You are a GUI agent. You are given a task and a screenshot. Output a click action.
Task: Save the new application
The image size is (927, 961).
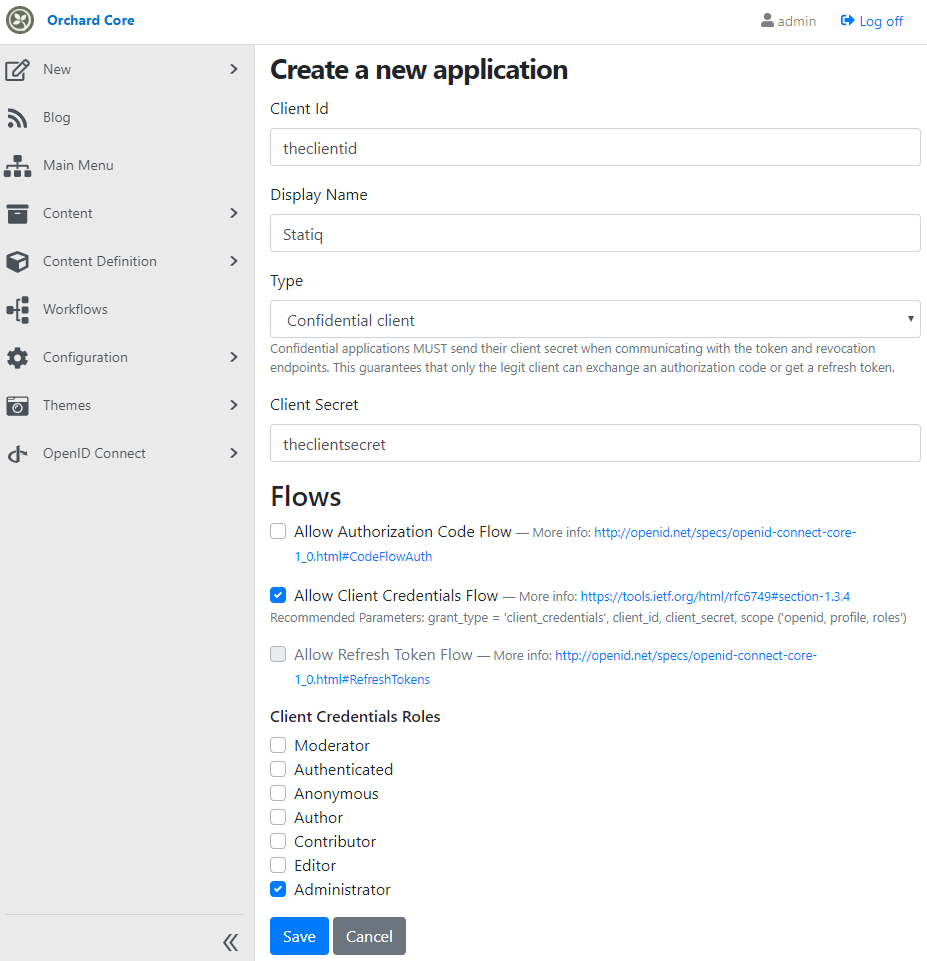point(299,936)
